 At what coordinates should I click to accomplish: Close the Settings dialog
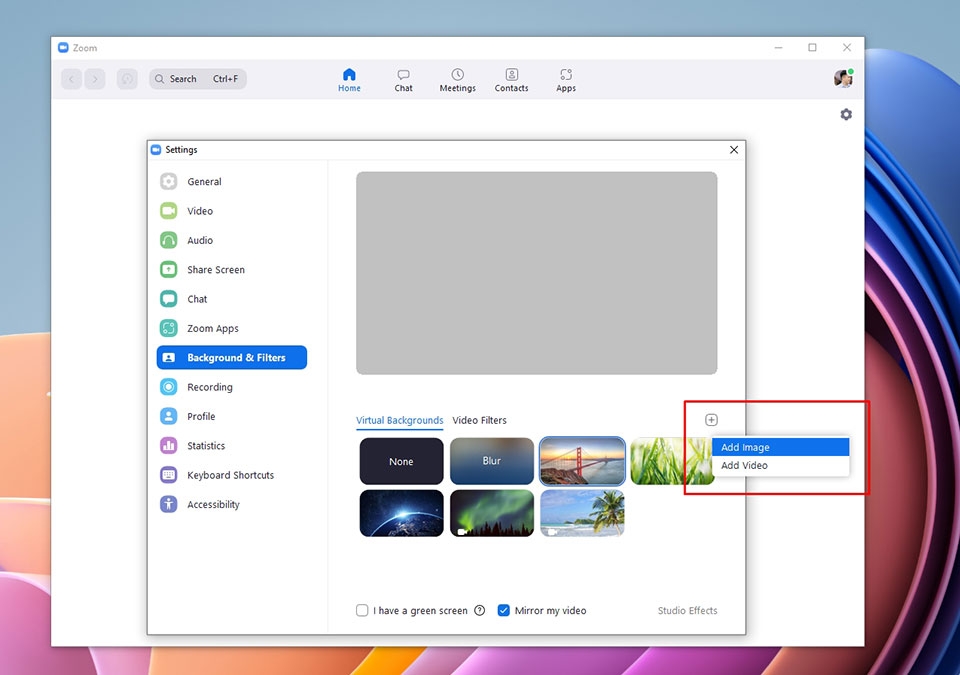[733, 150]
